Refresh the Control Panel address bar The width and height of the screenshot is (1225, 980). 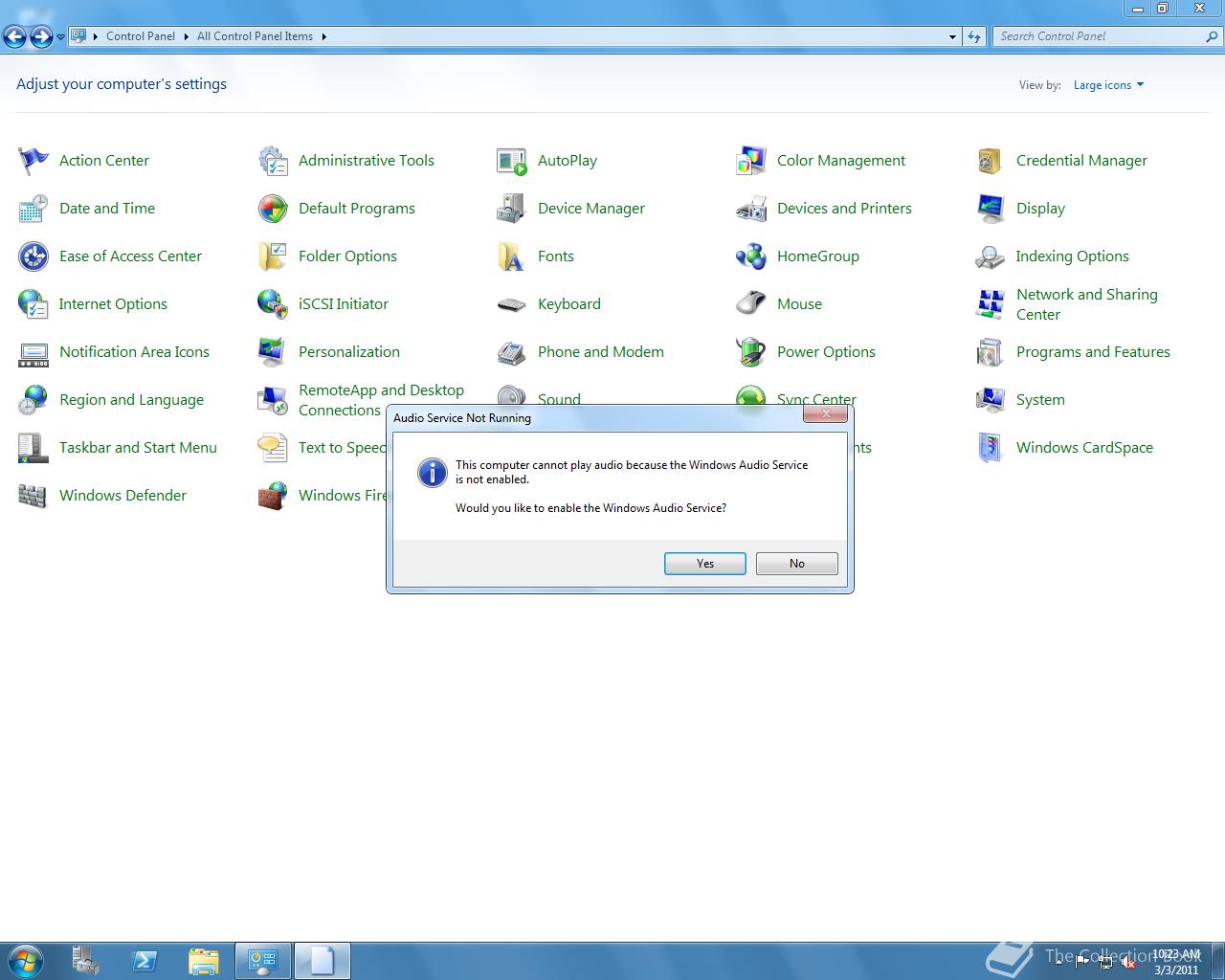click(974, 36)
